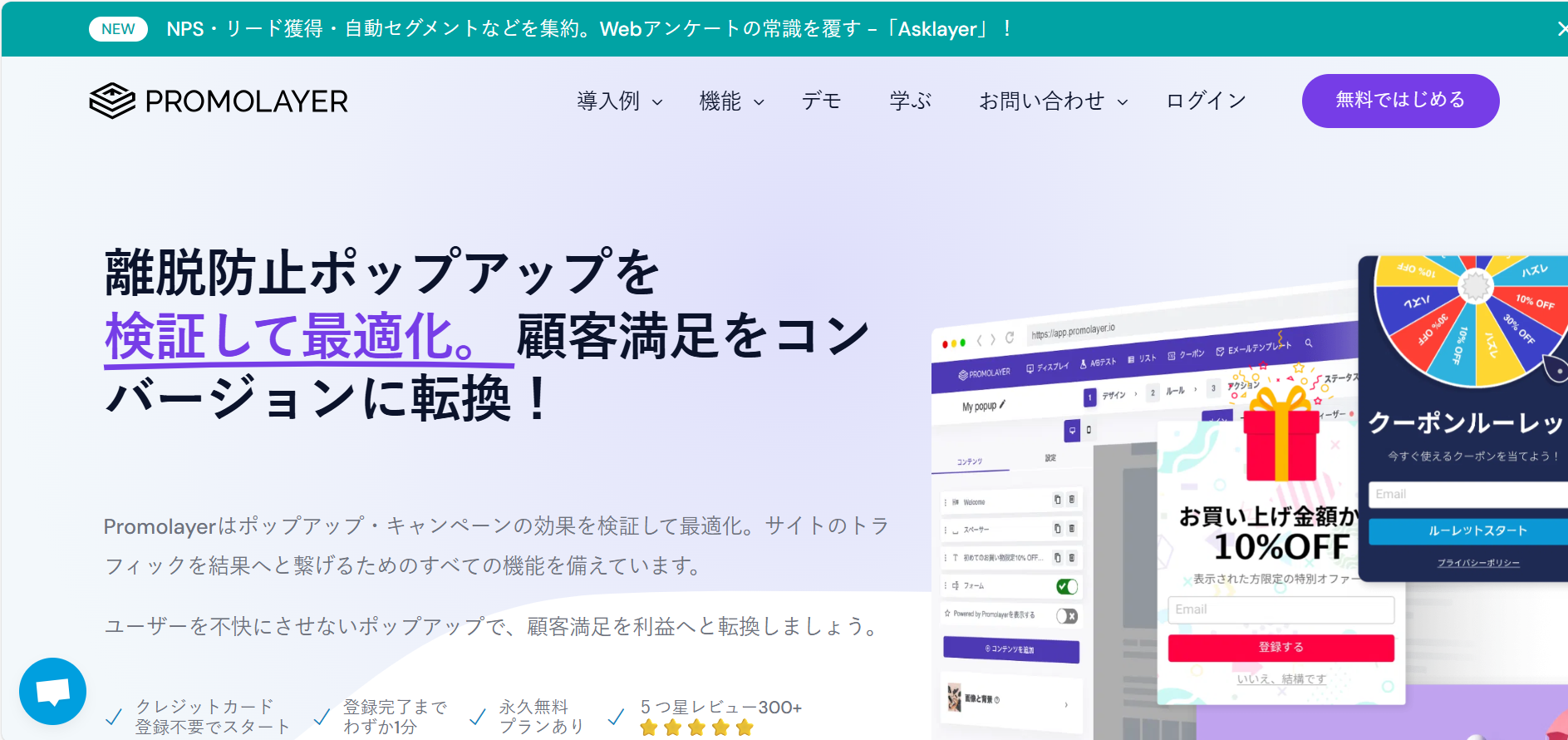Close the Asklayer announcement banner
This screenshot has width=1568, height=740.
pyautogui.click(x=1561, y=29)
